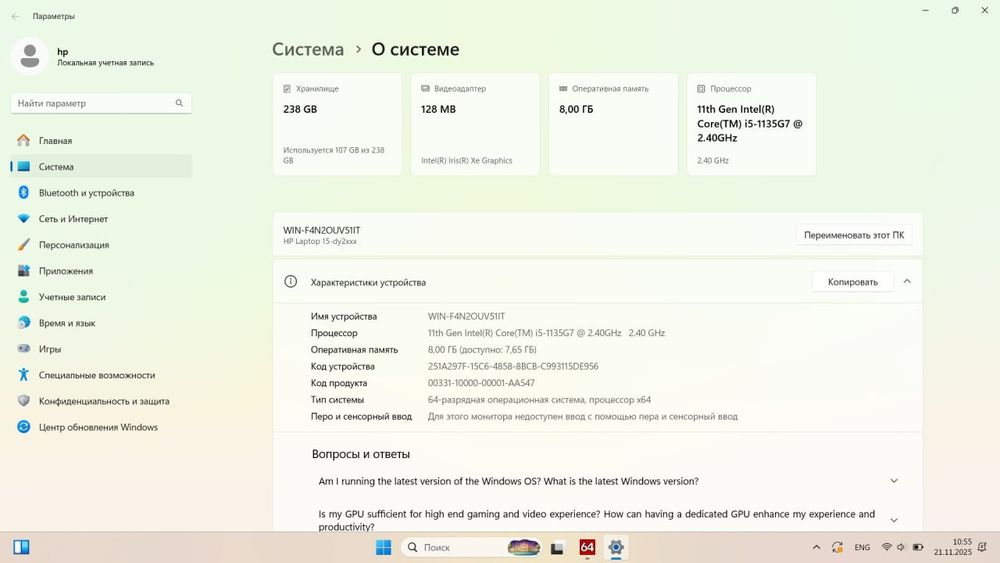Open Время и язык settings
1000x563 pixels.
(101, 323)
